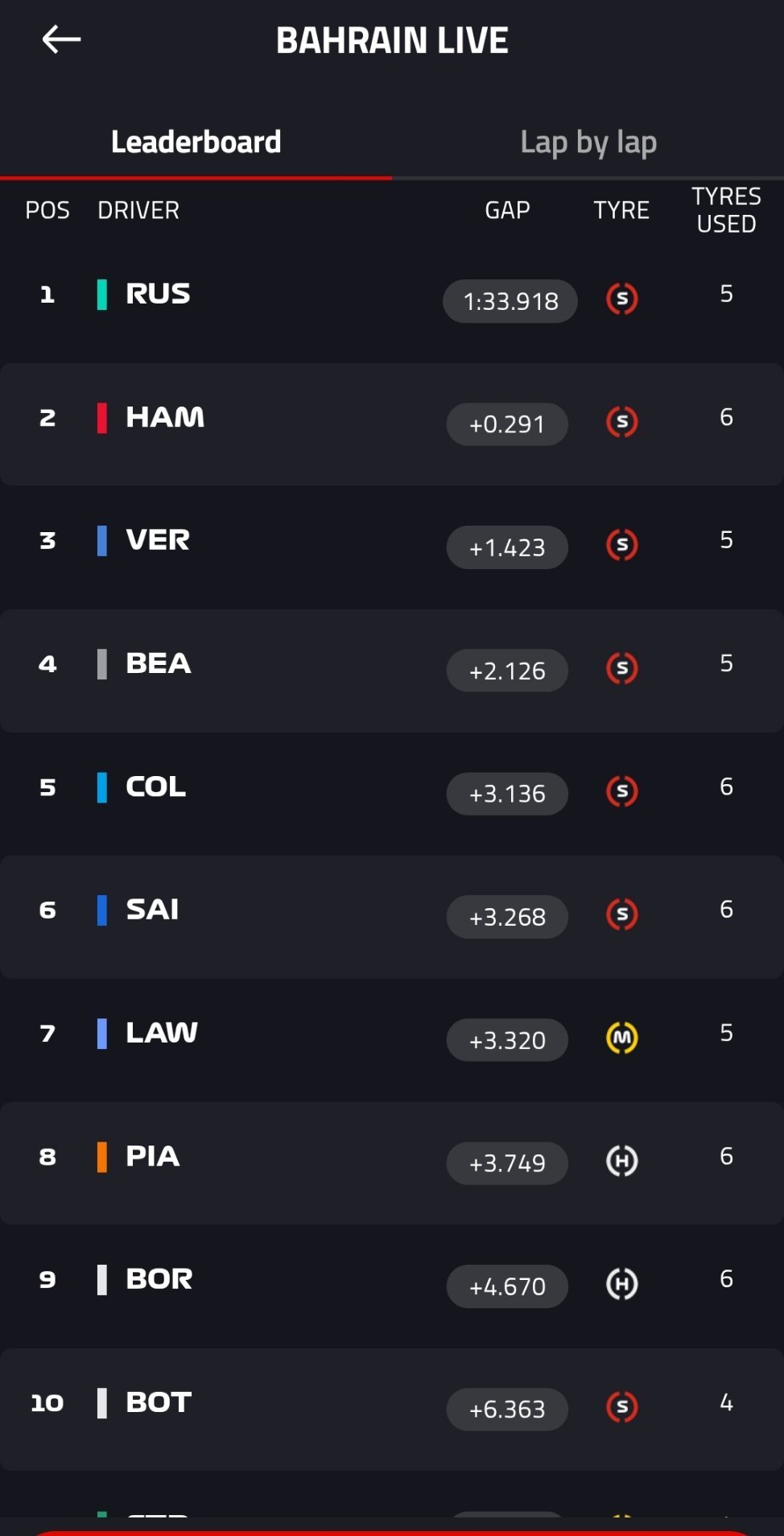
Task: Tap the +2.126 gap for BEA
Action: click(x=507, y=671)
